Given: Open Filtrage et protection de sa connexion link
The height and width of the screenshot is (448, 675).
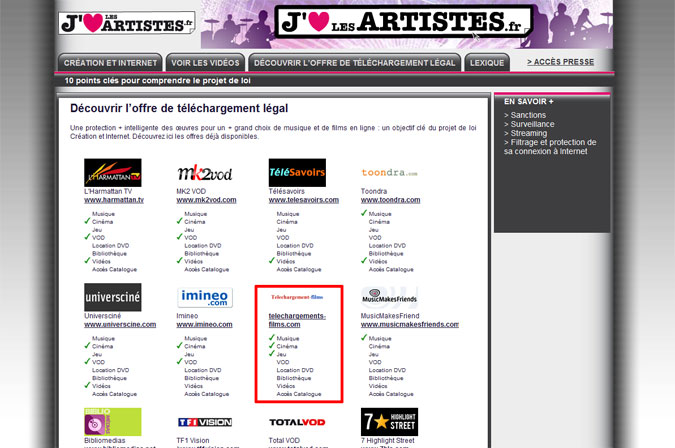Looking at the screenshot, I should [550, 147].
